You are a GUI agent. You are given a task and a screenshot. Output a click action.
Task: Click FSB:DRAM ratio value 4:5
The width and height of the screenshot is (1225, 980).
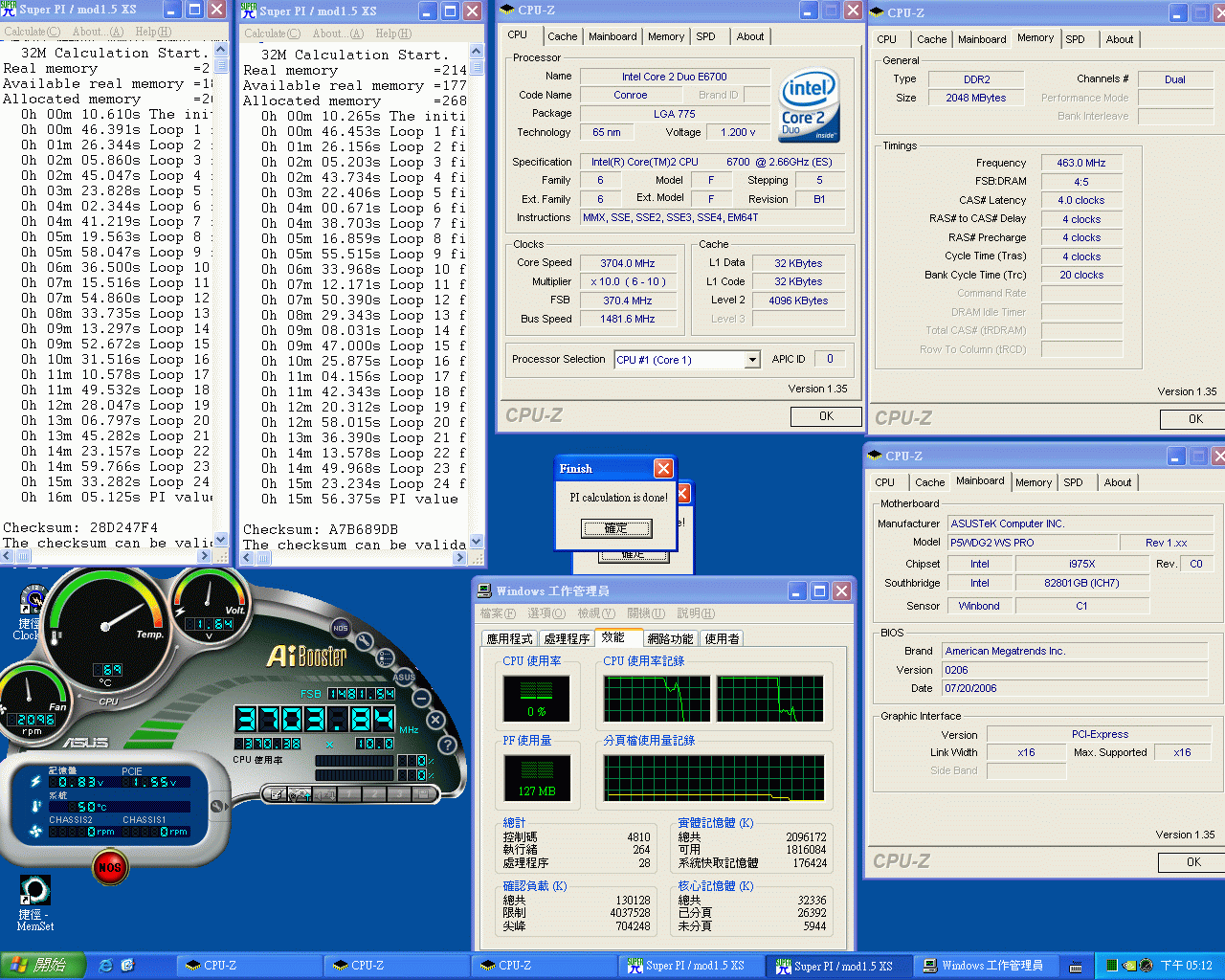[x=1080, y=182]
